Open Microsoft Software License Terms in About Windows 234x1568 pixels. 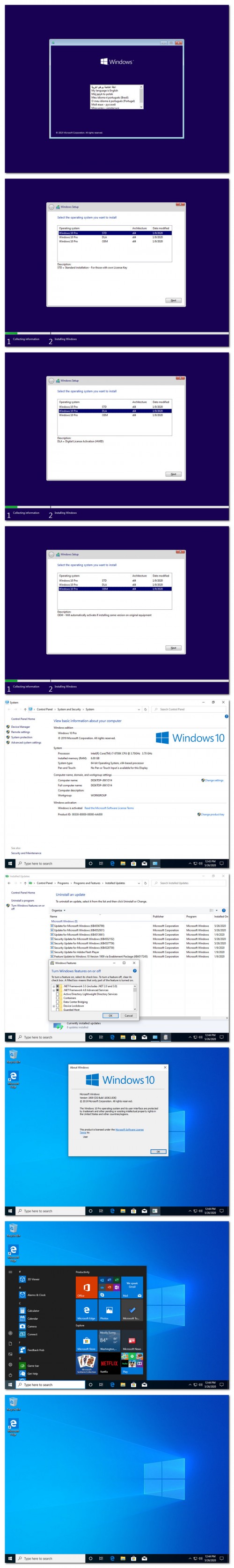130,1130
